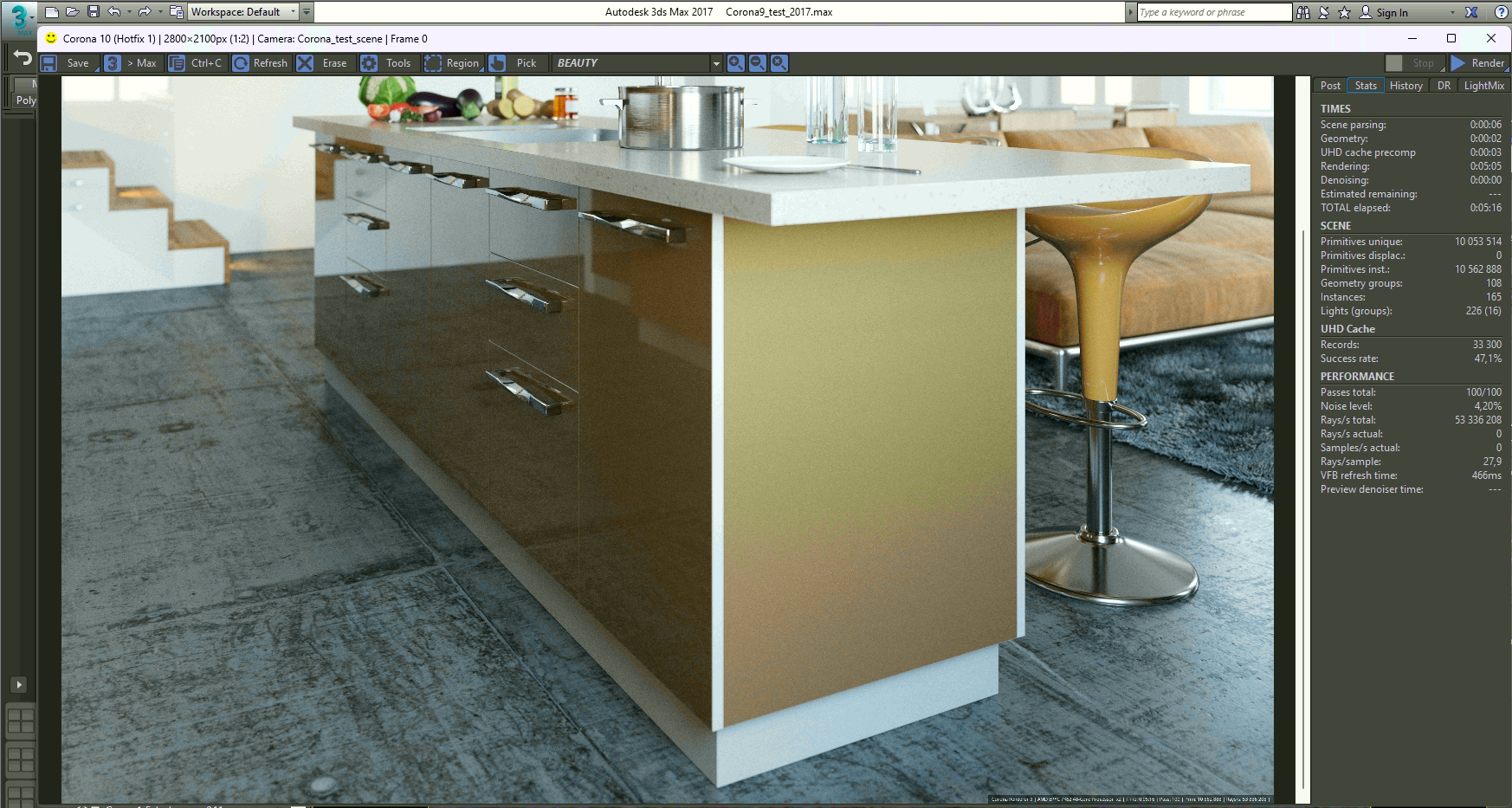Switch to the History tab
Screen dimensions: 1512x808
pyautogui.click(x=1406, y=86)
